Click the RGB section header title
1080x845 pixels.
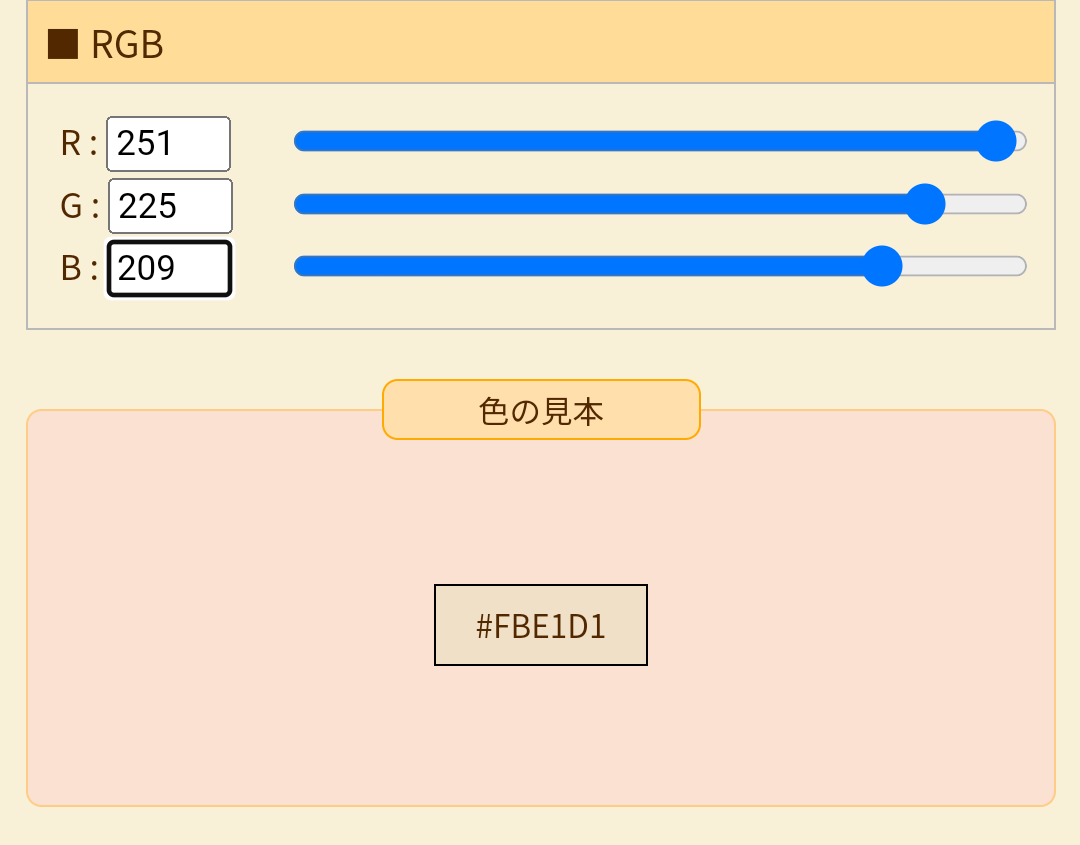coord(127,45)
